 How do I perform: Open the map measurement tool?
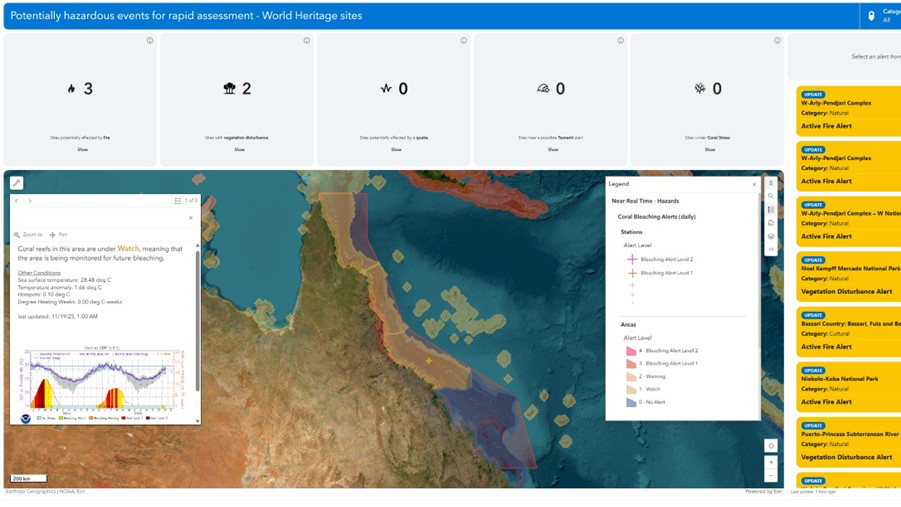[x=17, y=183]
